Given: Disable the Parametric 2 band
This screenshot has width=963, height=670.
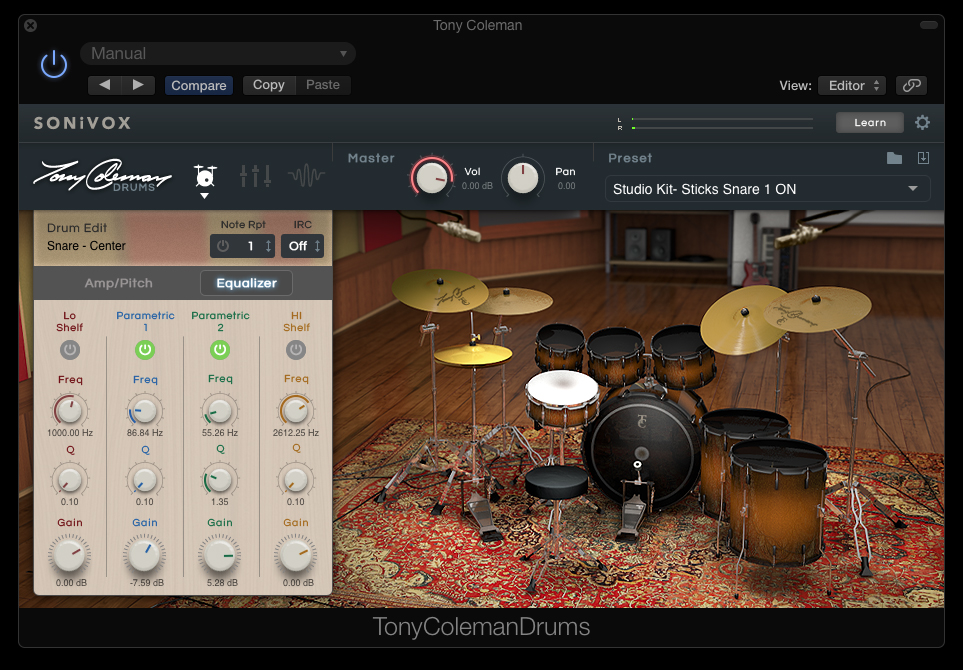Looking at the screenshot, I should click(220, 350).
